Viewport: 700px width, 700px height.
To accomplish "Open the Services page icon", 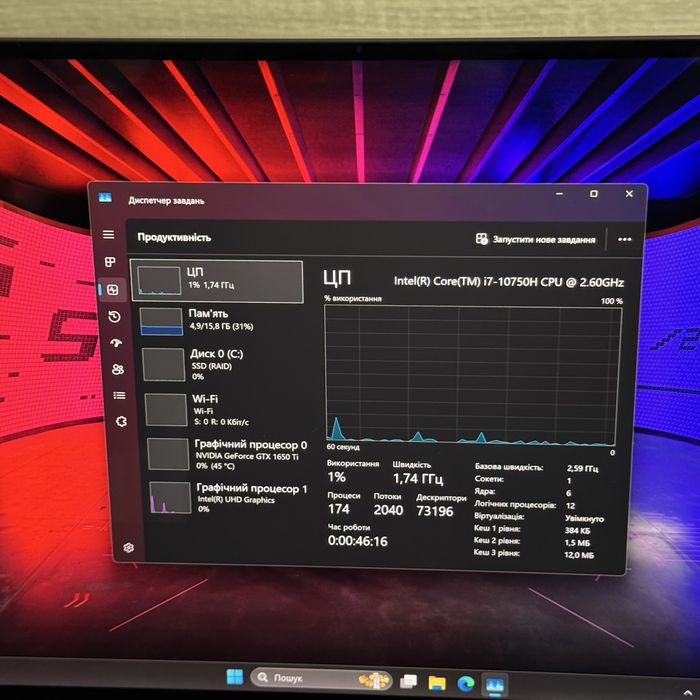I will (121, 421).
